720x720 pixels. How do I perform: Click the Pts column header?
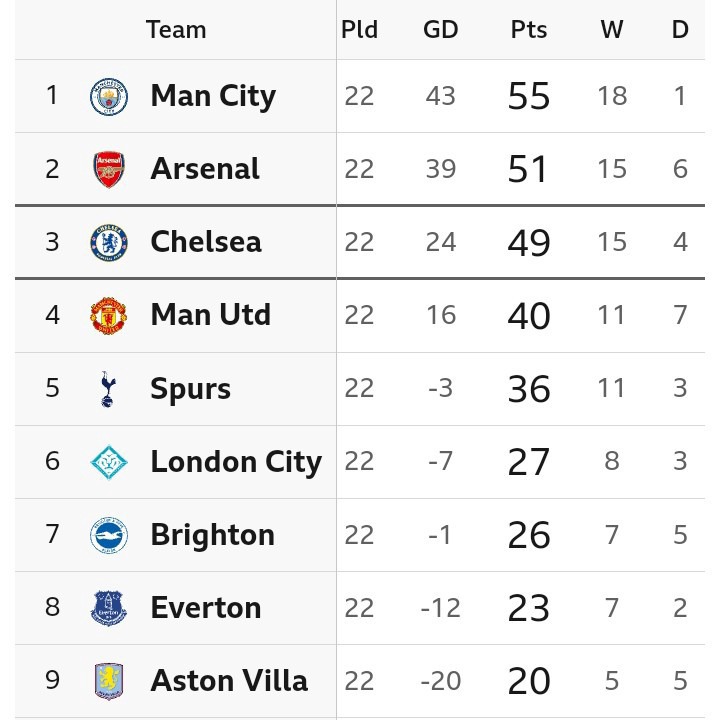point(529,30)
